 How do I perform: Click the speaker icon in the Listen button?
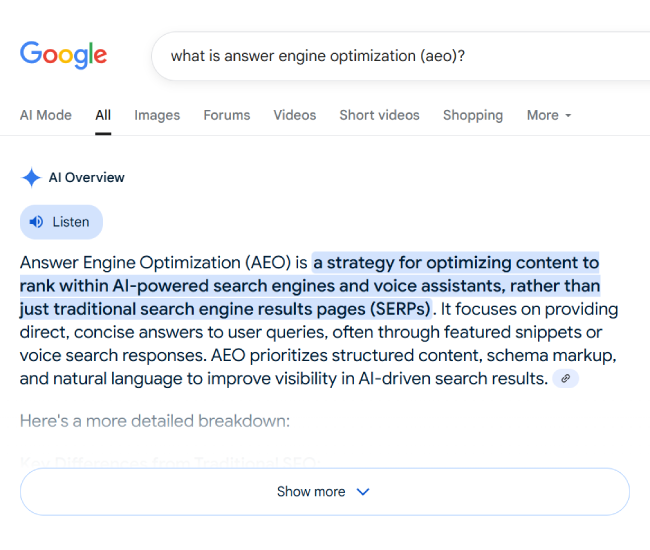(x=36, y=222)
